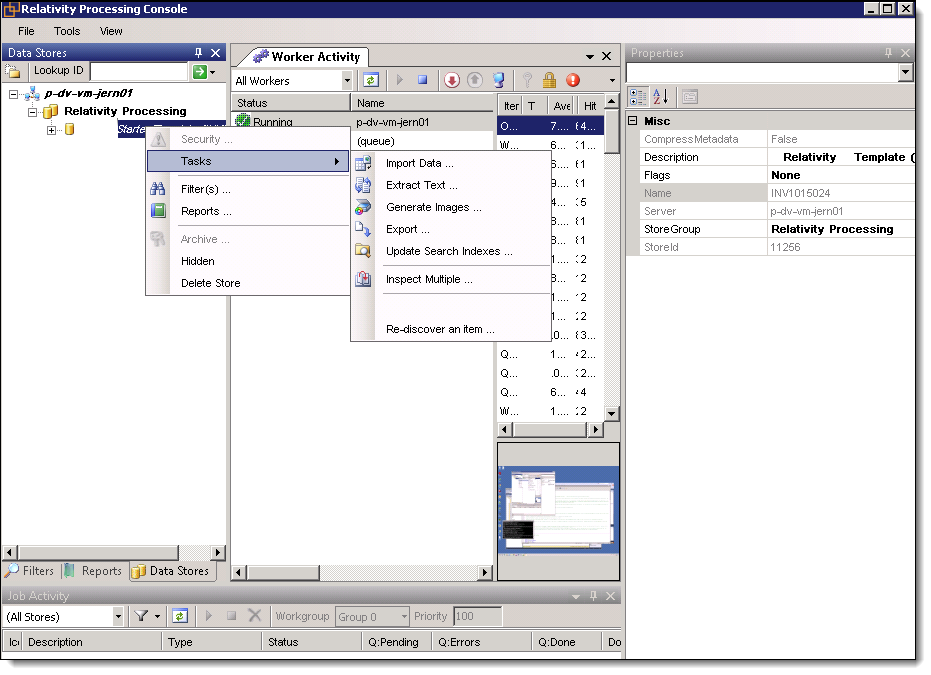
Task: Choose Export from the Tasks submenu
Action: 408,229
